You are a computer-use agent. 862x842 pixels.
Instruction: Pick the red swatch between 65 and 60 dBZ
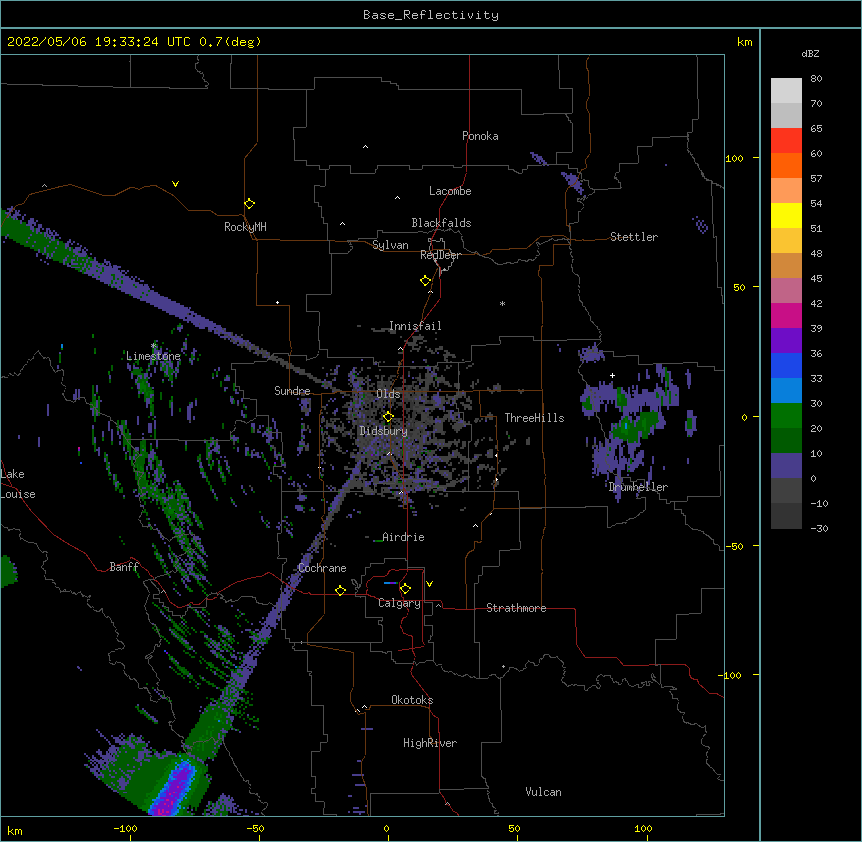786,140
